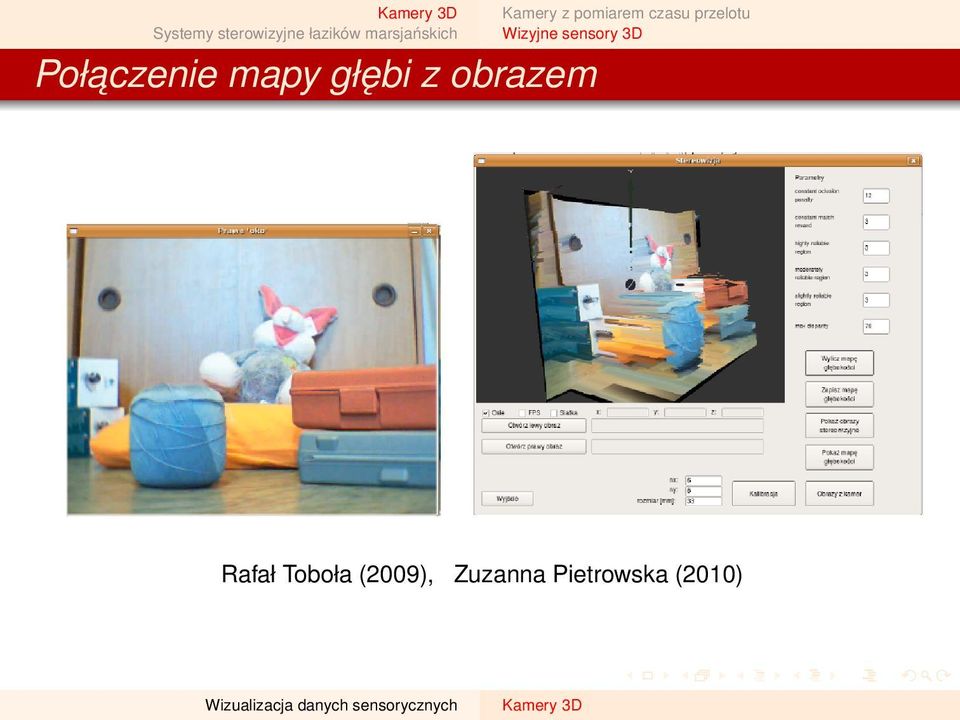
Task: Go to previous slide via Beamer left arrow
Action: pos(629,676)
